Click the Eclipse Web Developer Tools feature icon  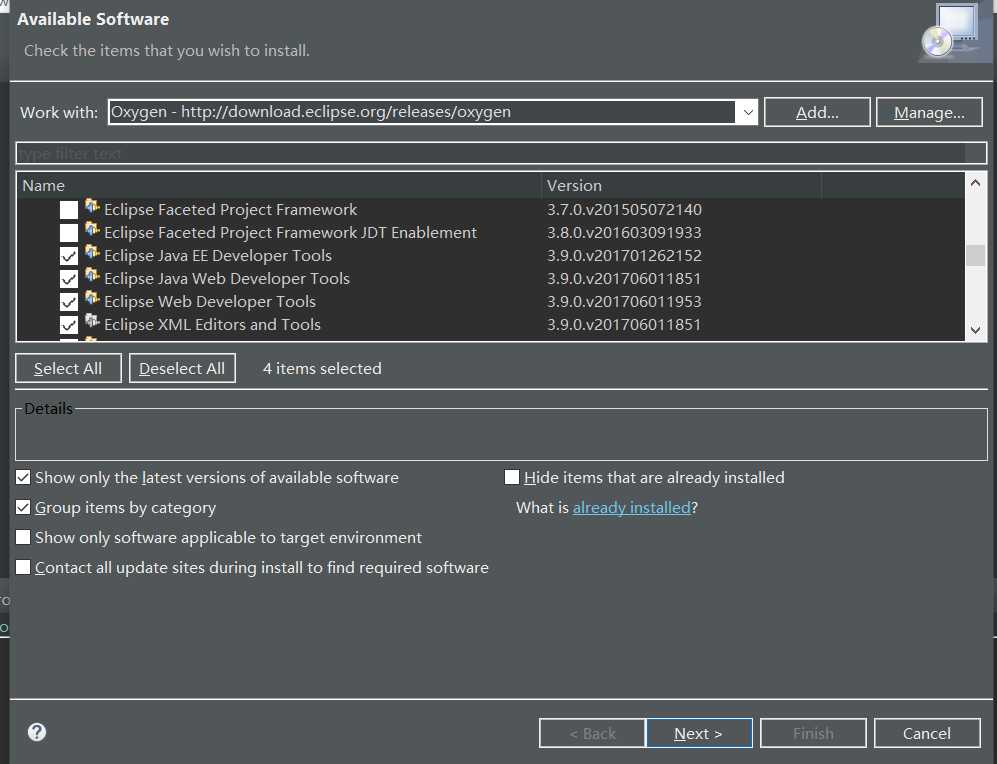92,298
